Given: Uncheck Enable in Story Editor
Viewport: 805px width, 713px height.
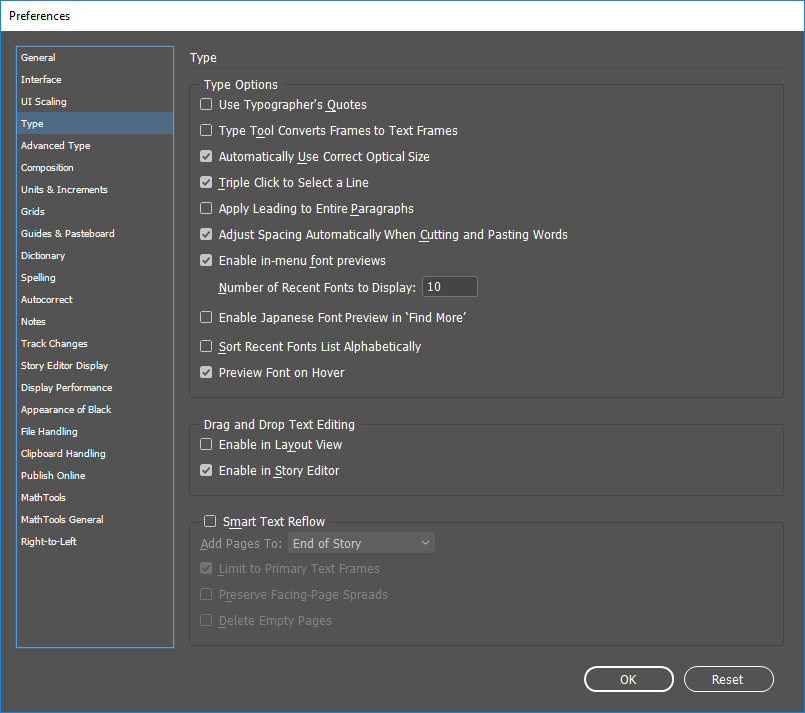Looking at the screenshot, I should click(x=206, y=471).
